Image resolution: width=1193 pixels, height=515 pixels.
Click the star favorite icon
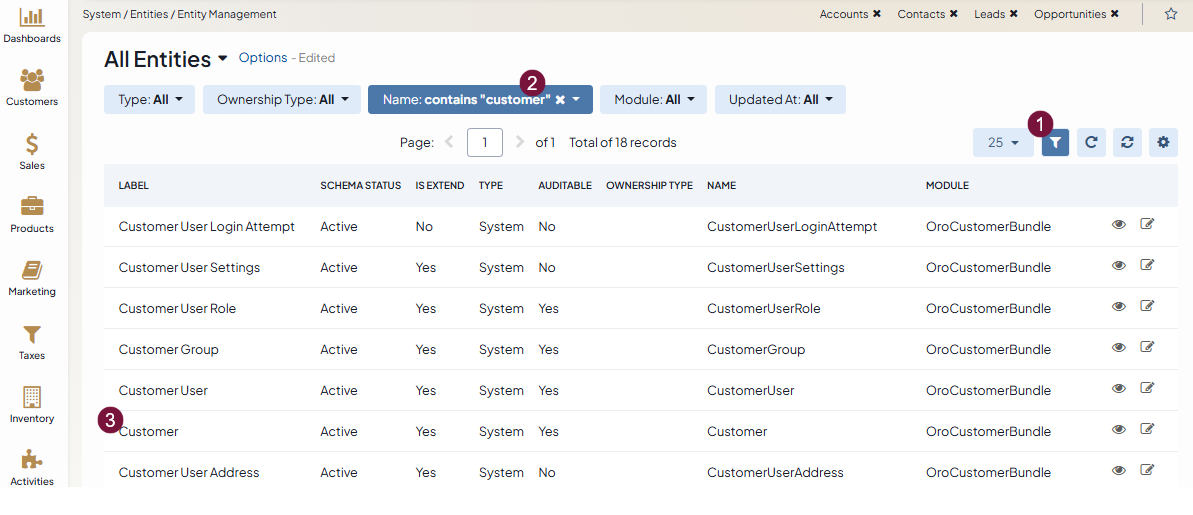[1171, 14]
